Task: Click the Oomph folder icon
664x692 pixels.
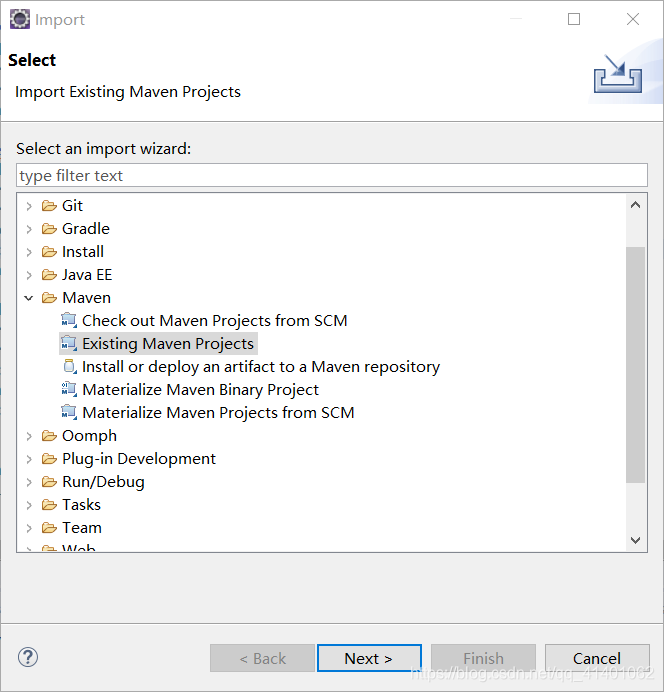Action: point(49,436)
